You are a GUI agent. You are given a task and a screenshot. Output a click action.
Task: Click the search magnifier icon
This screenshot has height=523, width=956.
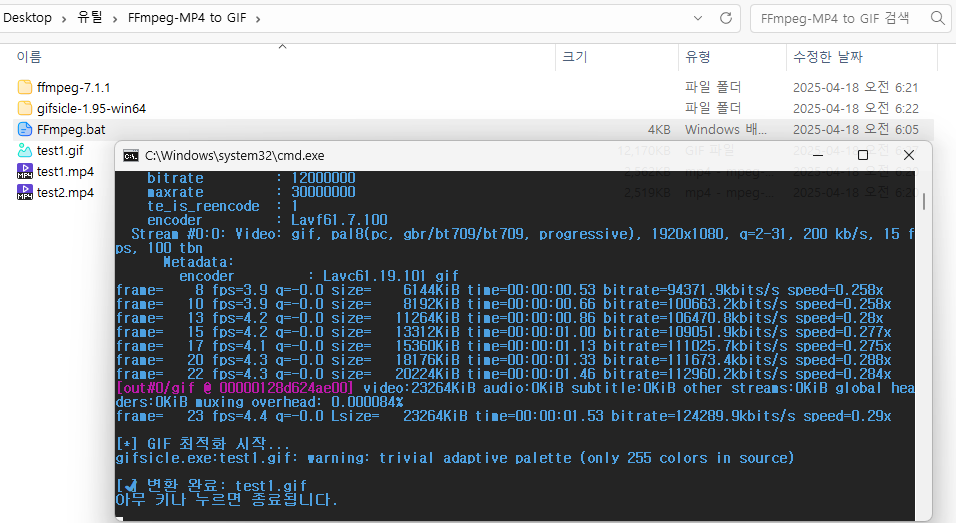tap(938, 18)
